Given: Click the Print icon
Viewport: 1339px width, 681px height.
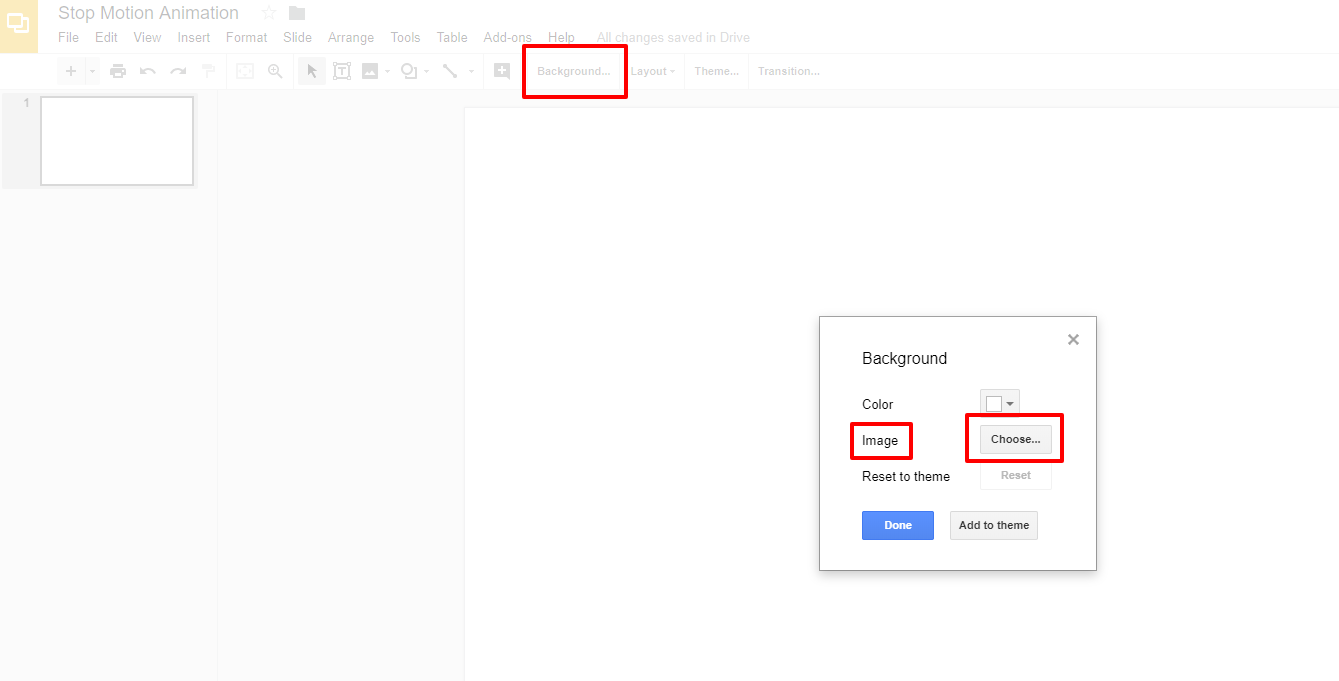Looking at the screenshot, I should pyautogui.click(x=119, y=70).
